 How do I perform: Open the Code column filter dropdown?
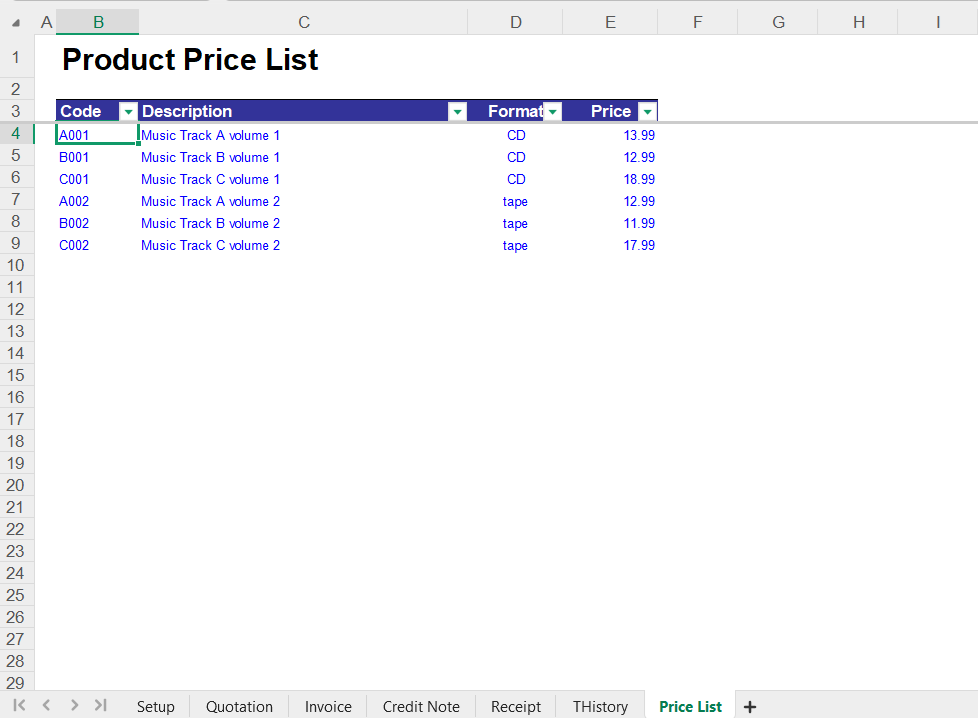point(127,111)
